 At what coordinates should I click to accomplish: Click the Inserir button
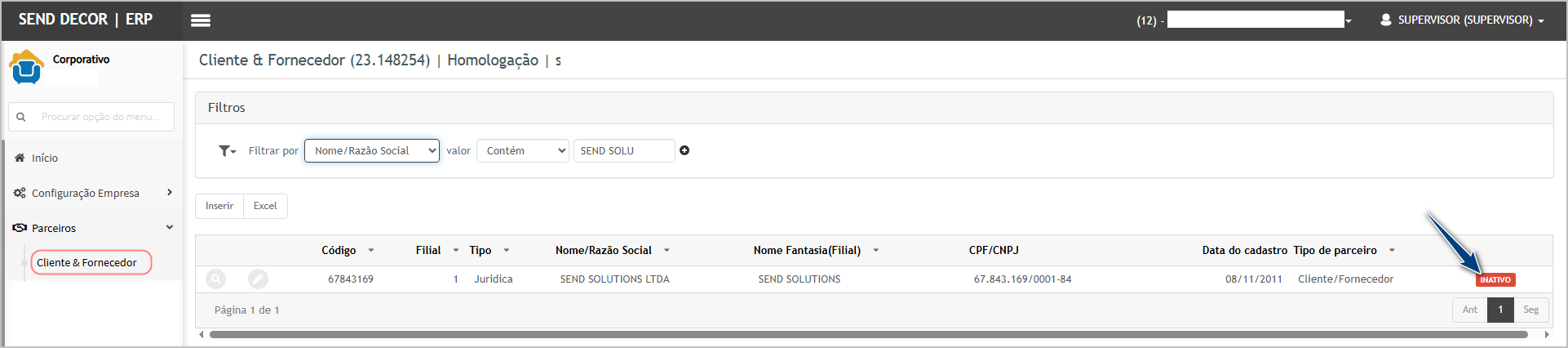[219, 206]
